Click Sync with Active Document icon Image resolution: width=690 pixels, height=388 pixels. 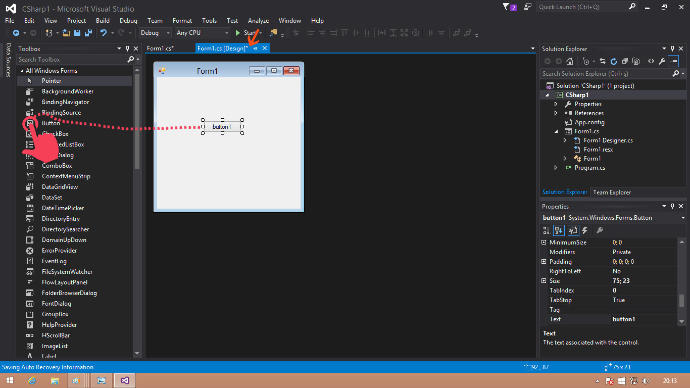[602, 61]
